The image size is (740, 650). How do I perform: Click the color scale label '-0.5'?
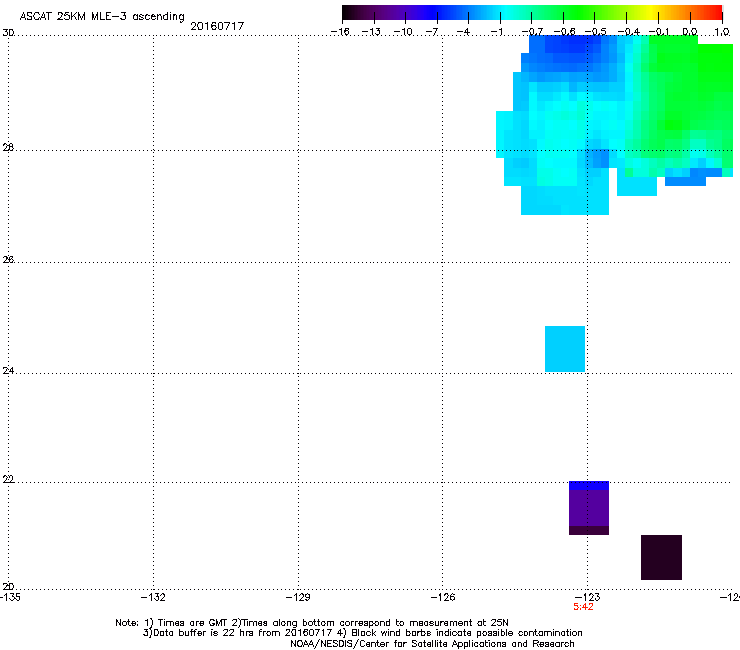coord(596,32)
